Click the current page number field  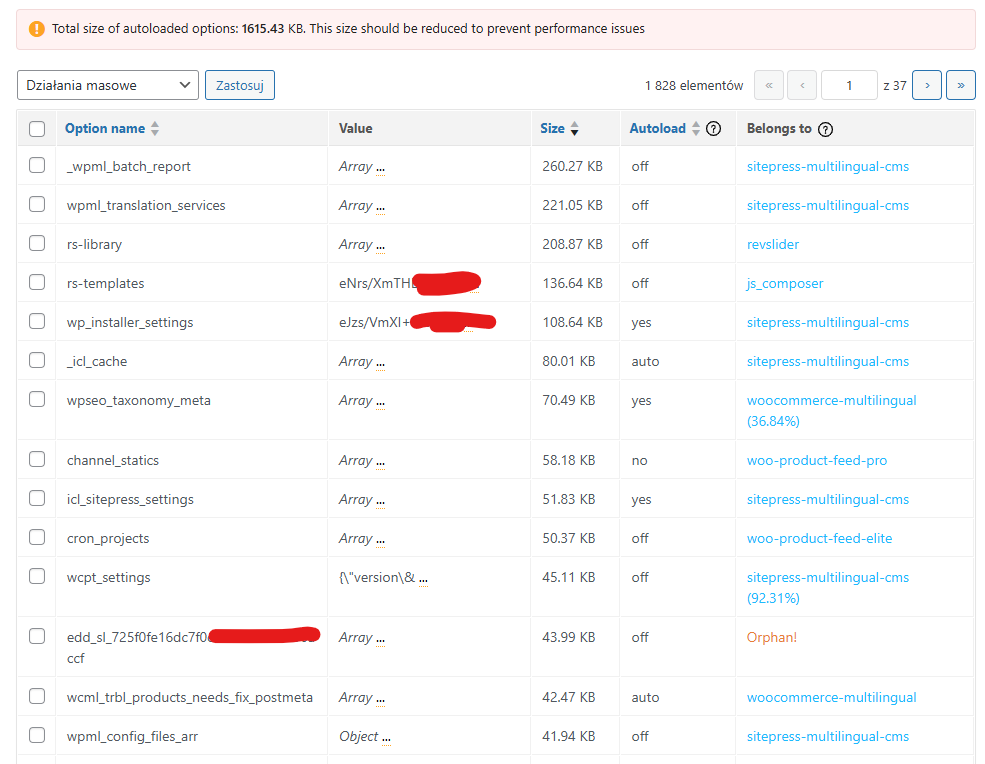click(x=849, y=85)
